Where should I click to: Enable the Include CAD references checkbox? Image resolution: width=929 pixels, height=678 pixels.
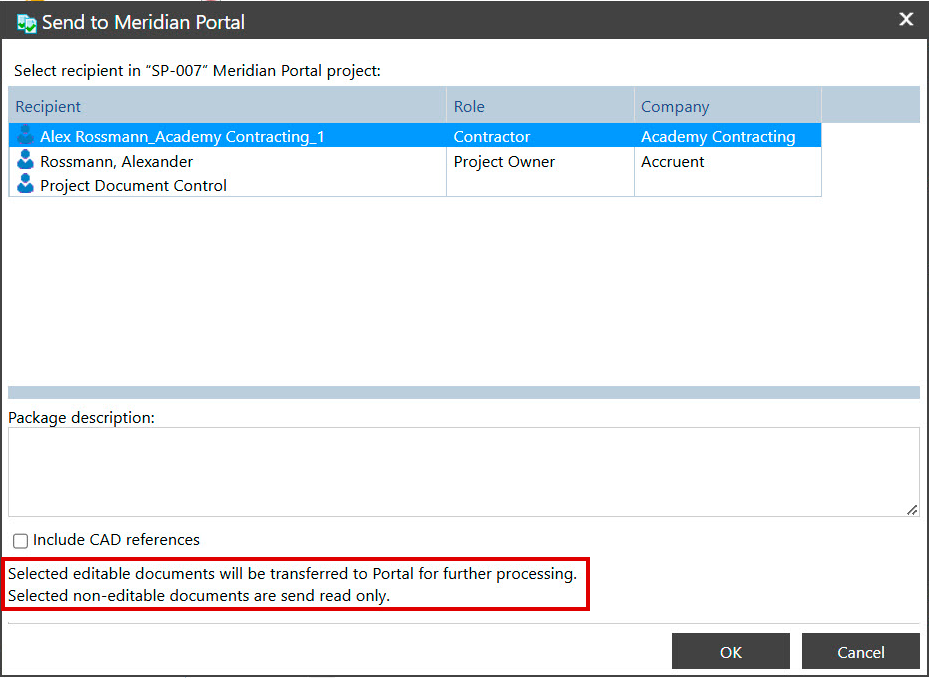20,540
